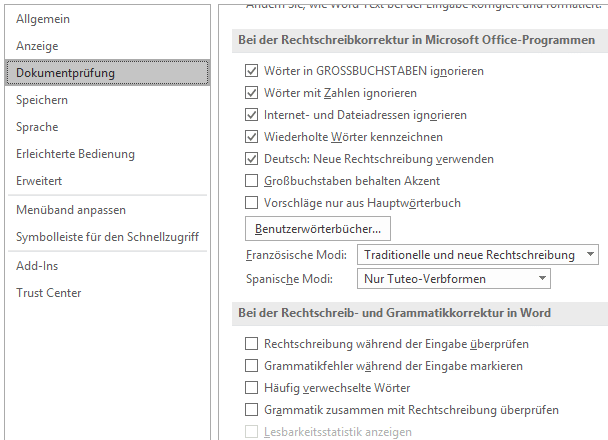Enable Rechtschreibung während der Eingabe überprüfen

click(x=251, y=344)
